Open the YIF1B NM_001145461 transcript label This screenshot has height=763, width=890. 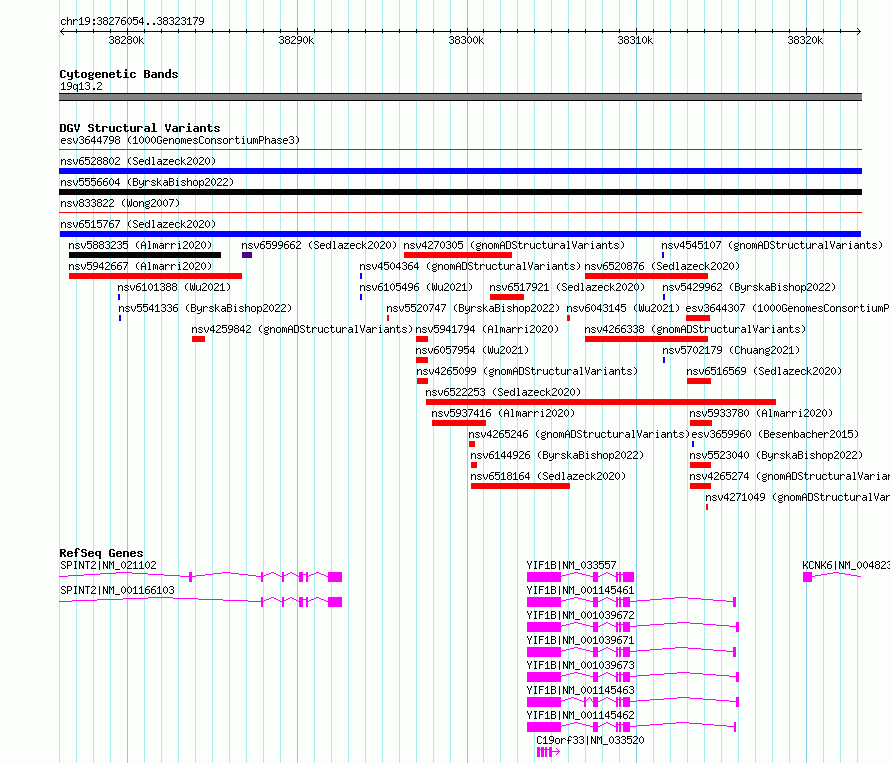(x=581, y=590)
